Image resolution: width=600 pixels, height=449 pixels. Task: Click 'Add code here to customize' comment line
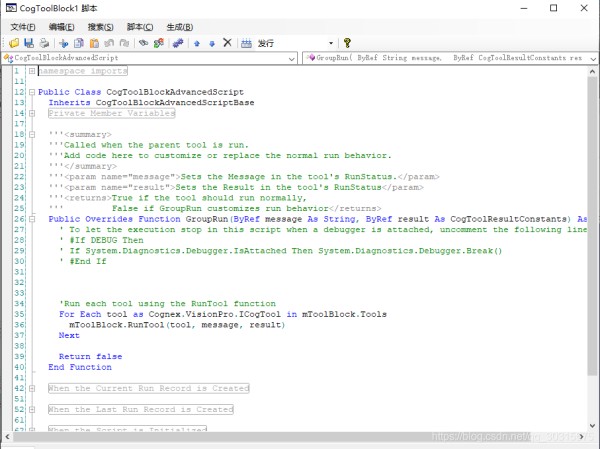click(x=220, y=155)
